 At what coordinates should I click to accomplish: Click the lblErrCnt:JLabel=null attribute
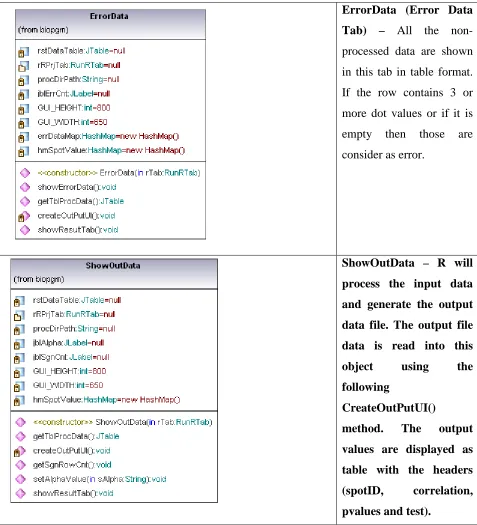coord(74,94)
